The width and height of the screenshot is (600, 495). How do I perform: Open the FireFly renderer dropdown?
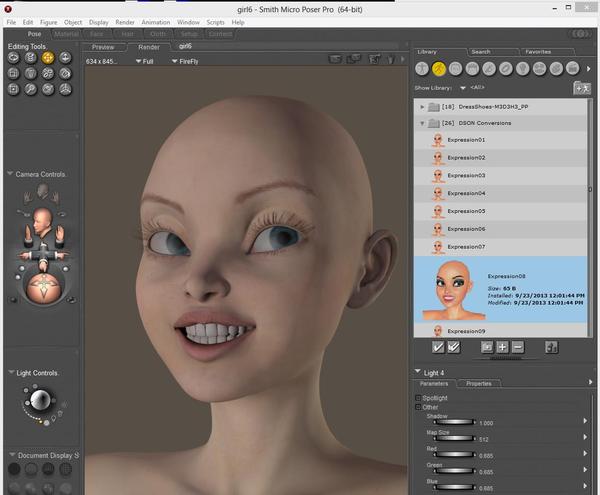pos(186,60)
